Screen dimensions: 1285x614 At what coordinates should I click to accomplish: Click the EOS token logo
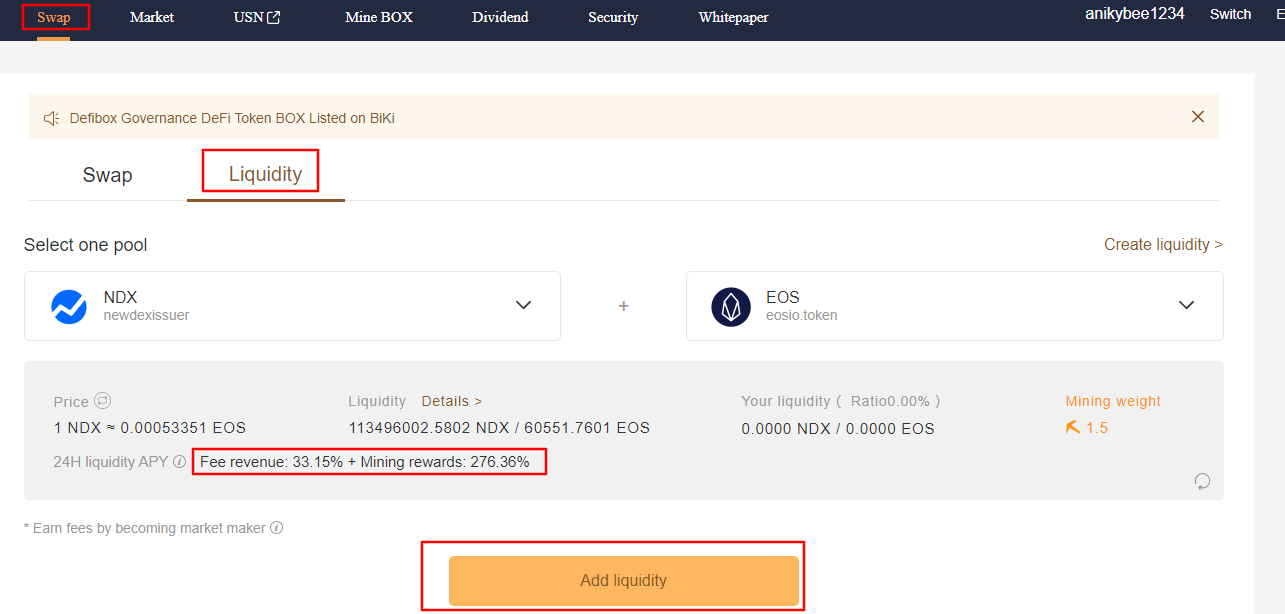coord(731,306)
